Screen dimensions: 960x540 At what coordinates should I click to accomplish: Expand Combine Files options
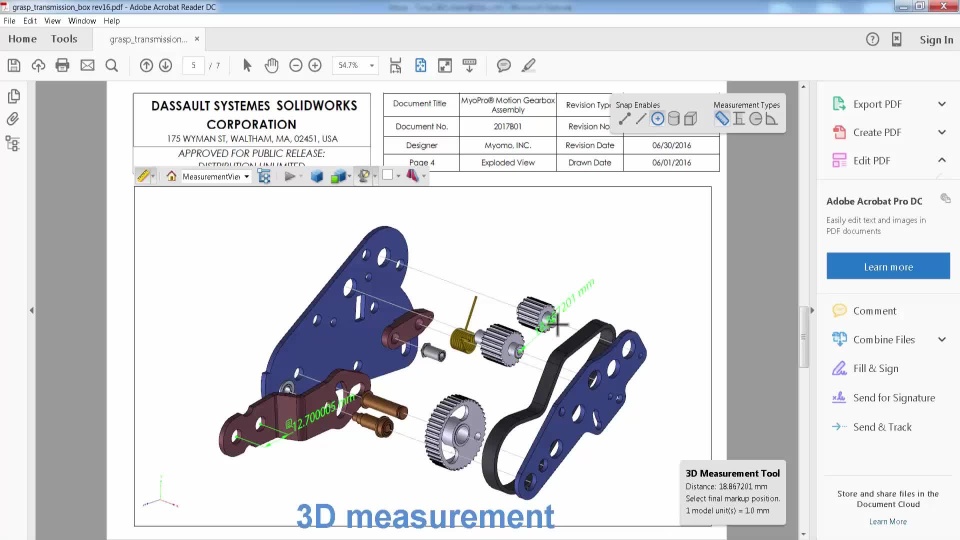[x=942, y=339]
